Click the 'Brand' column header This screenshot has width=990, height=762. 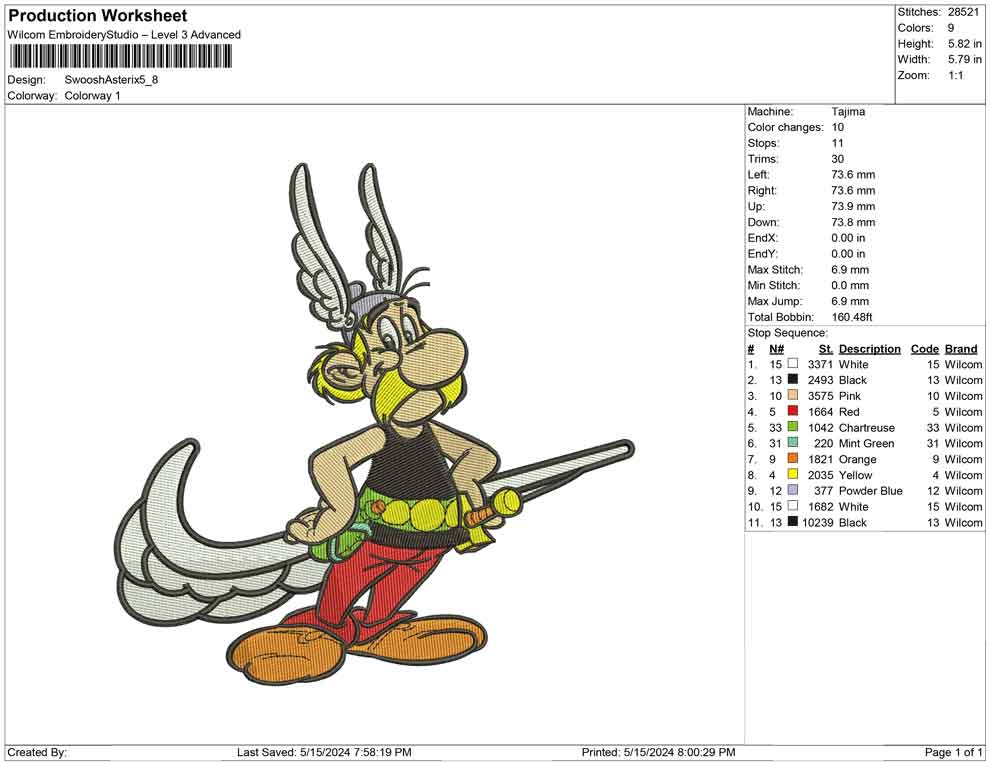point(961,349)
